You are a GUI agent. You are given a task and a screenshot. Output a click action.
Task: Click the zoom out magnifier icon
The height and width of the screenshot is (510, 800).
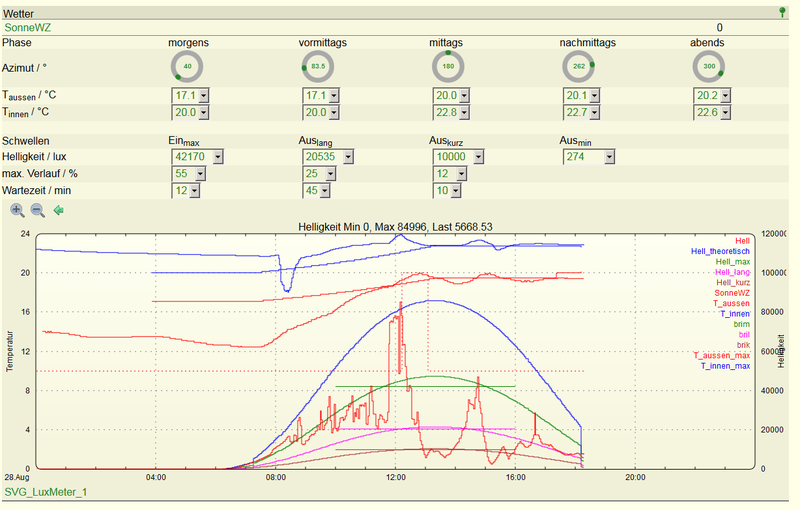(38, 210)
